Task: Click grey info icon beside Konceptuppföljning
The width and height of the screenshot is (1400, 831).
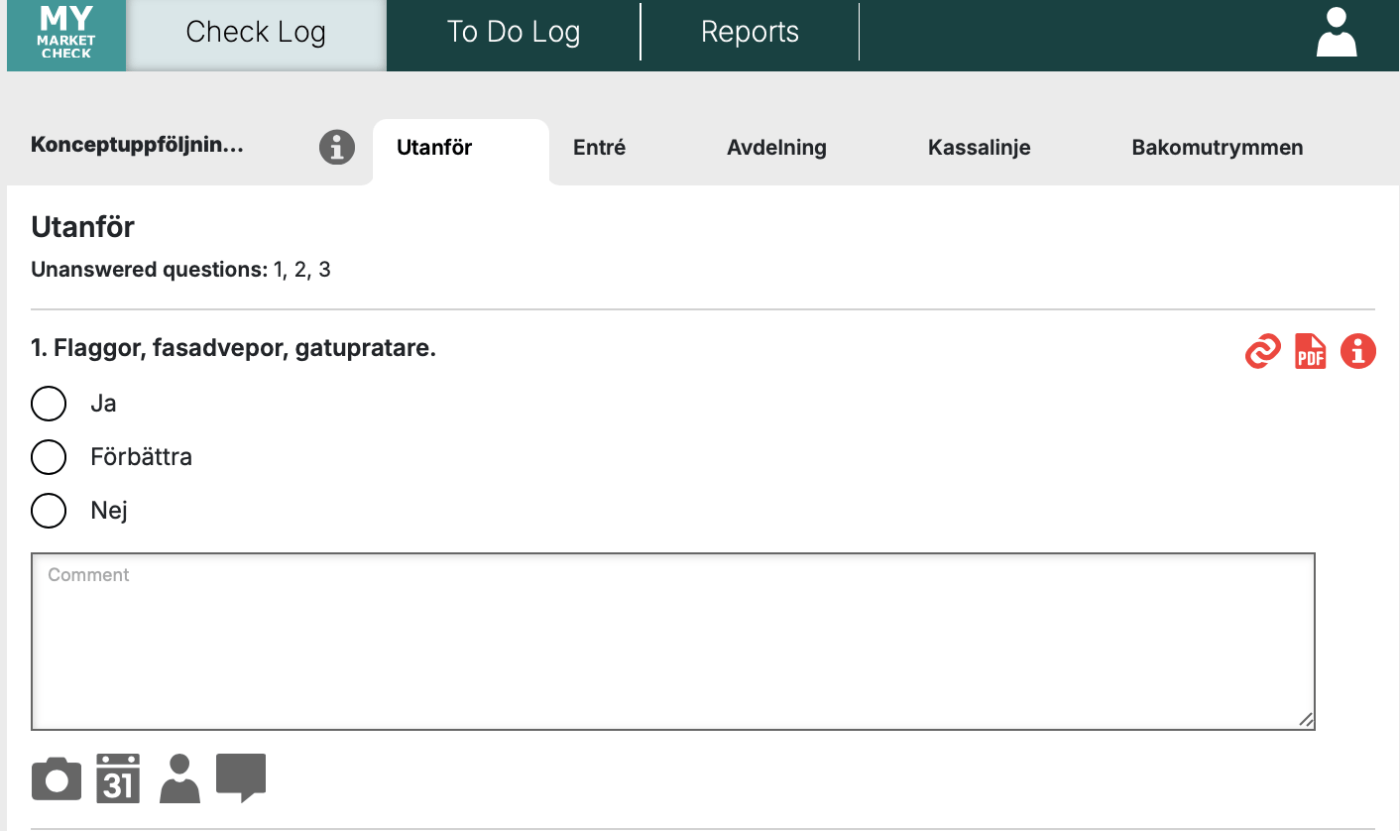Action: point(337,148)
